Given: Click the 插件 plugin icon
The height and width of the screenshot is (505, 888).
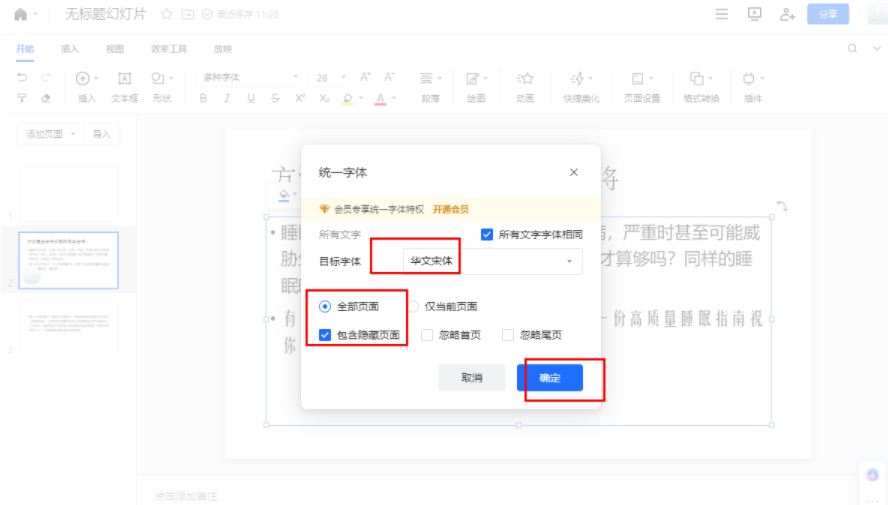Looking at the screenshot, I should [x=749, y=79].
